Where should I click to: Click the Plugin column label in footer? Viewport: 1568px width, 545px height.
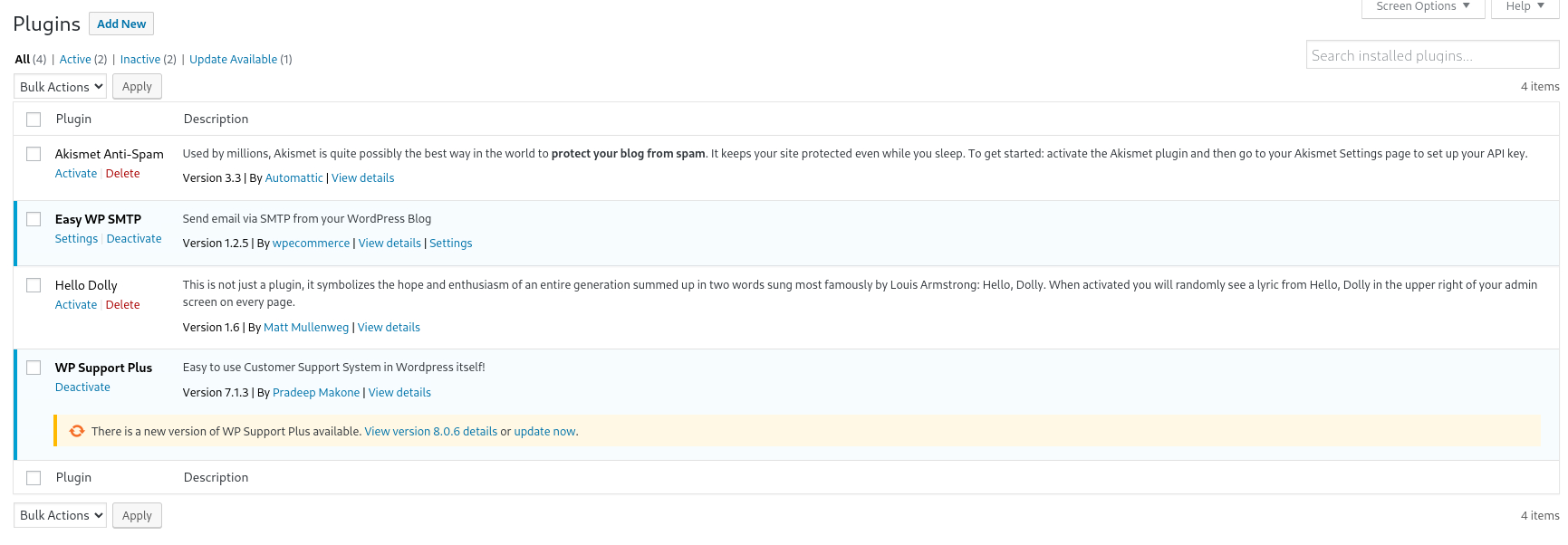coord(73,478)
